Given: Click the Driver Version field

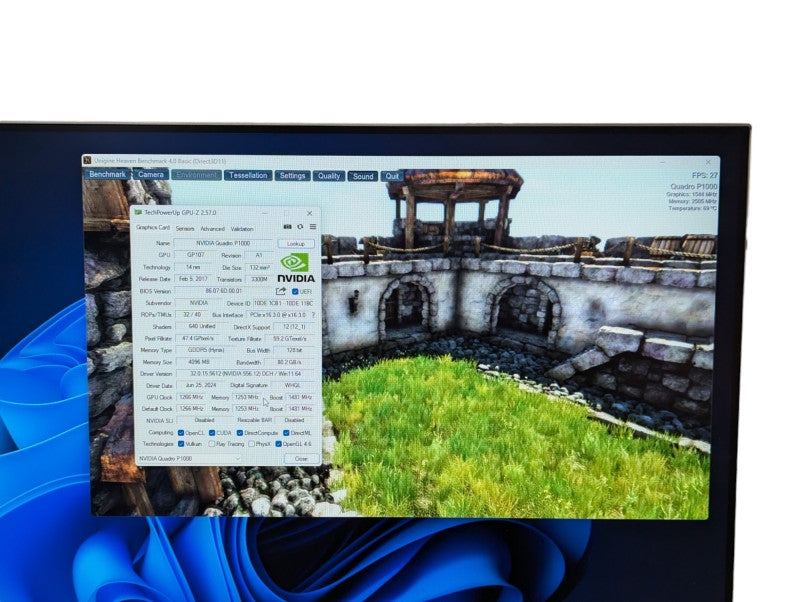Looking at the screenshot, I should [x=245, y=374].
